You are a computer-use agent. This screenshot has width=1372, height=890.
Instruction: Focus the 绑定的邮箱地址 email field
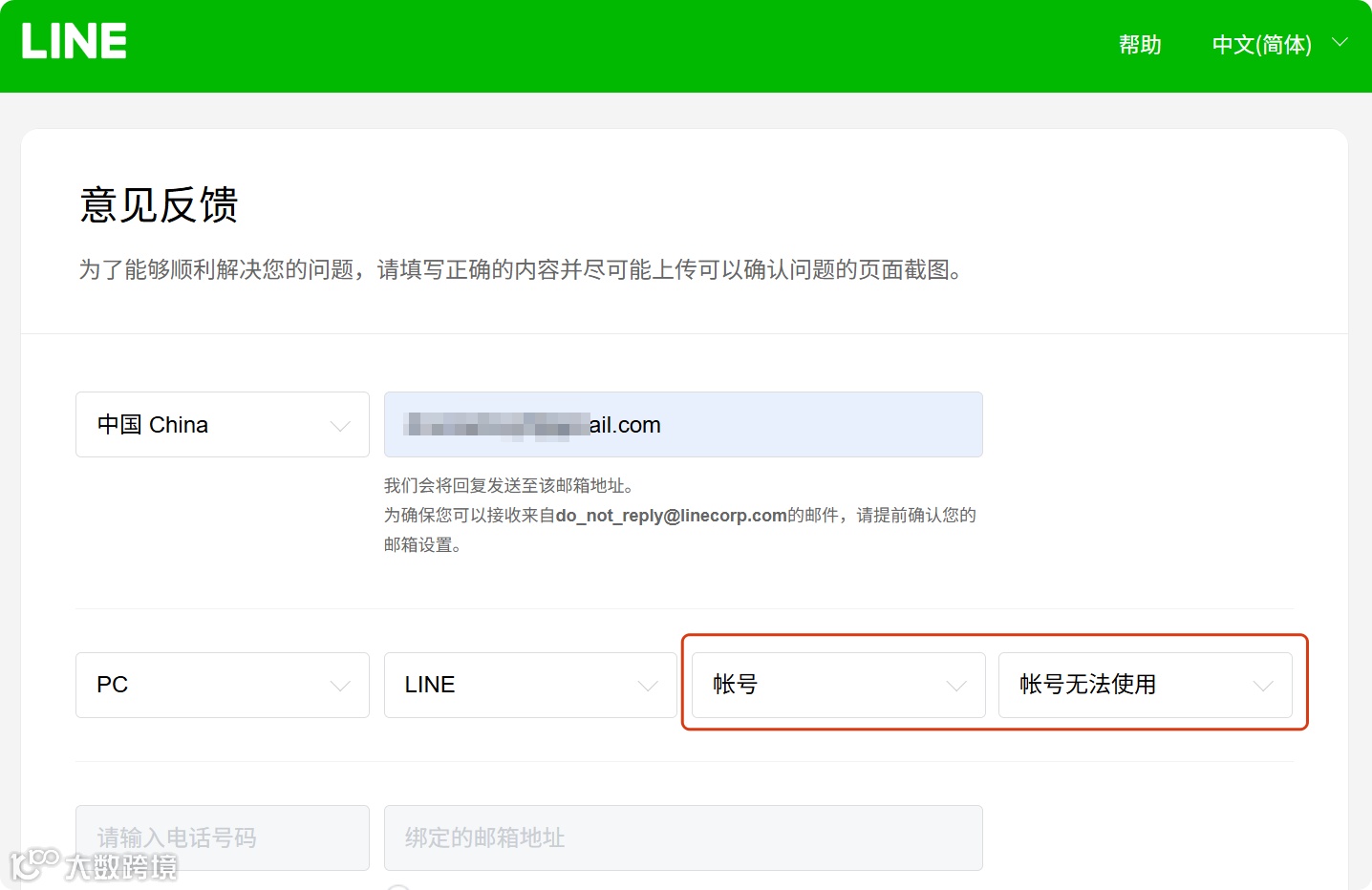tap(683, 837)
